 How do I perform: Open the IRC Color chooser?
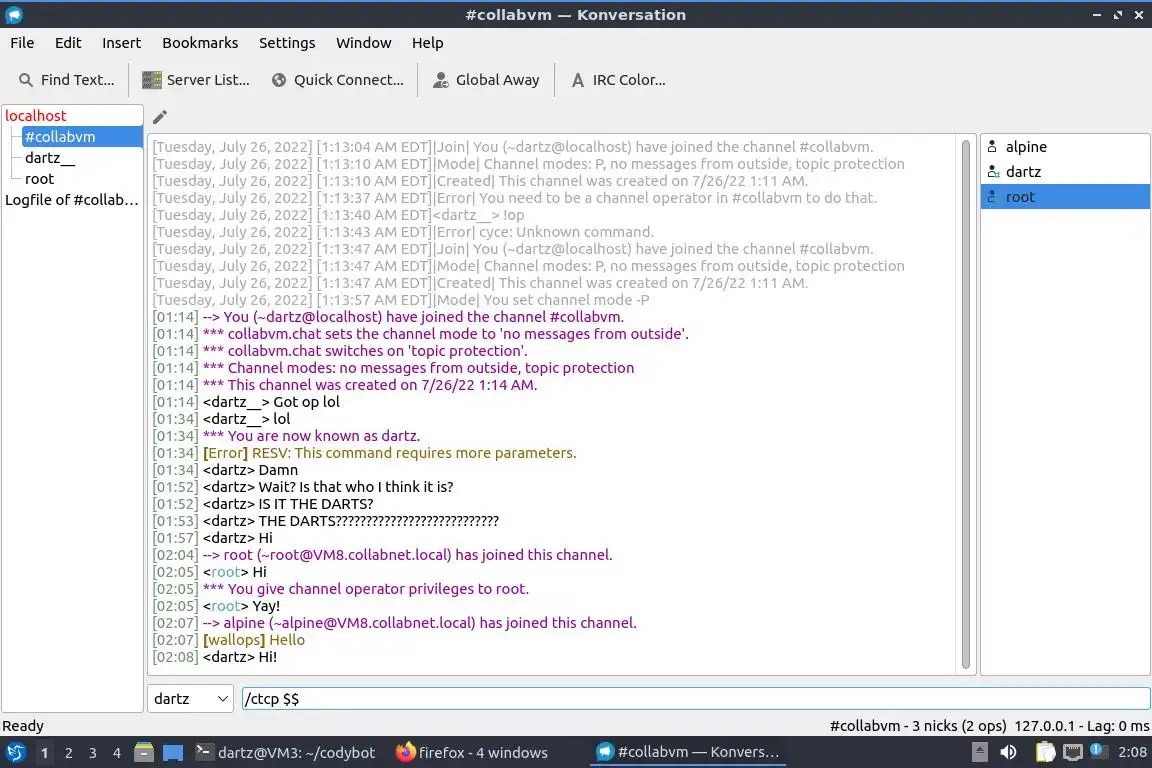(618, 80)
